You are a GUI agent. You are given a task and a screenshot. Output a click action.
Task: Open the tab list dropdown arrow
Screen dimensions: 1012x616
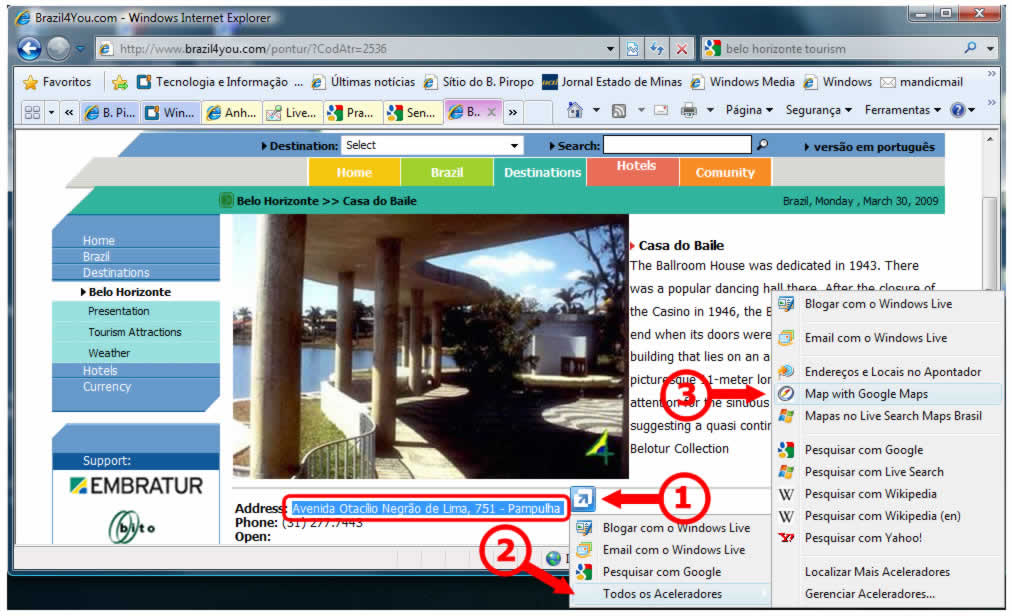(x=51, y=112)
